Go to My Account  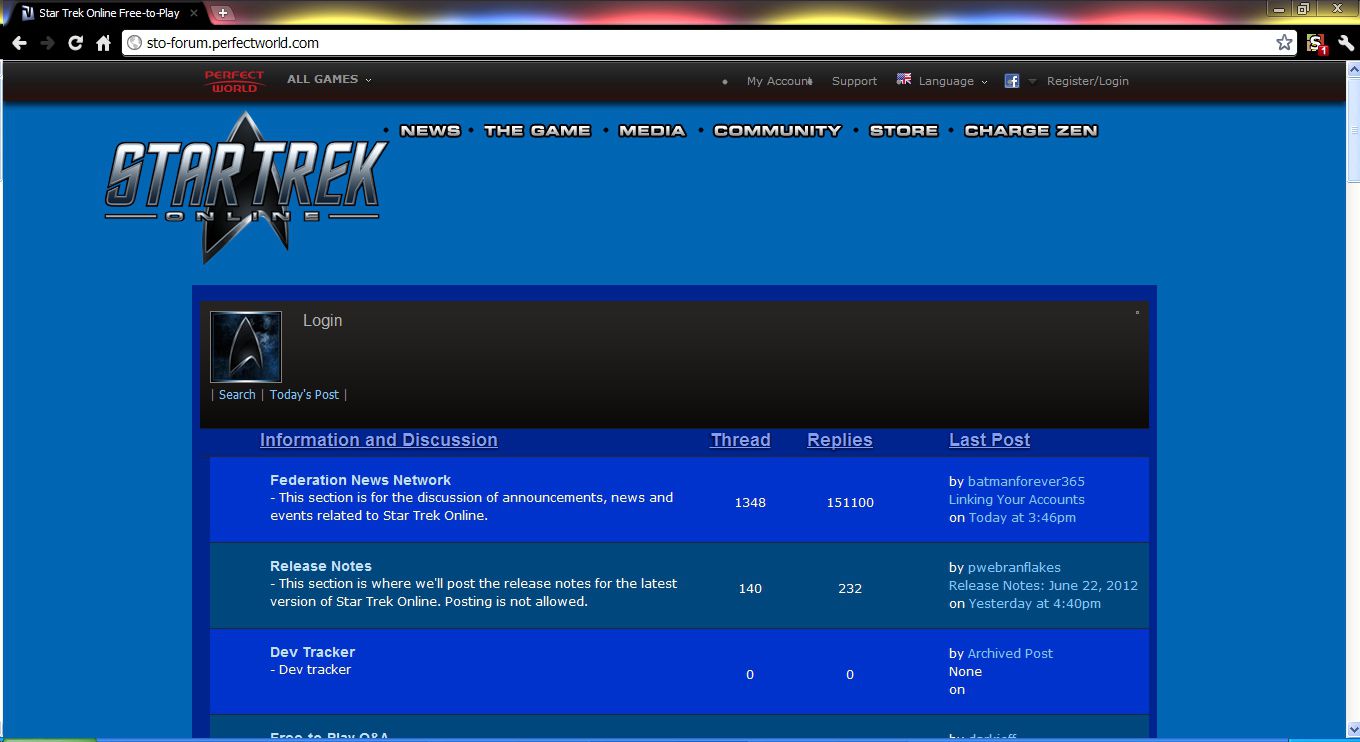pos(779,81)
